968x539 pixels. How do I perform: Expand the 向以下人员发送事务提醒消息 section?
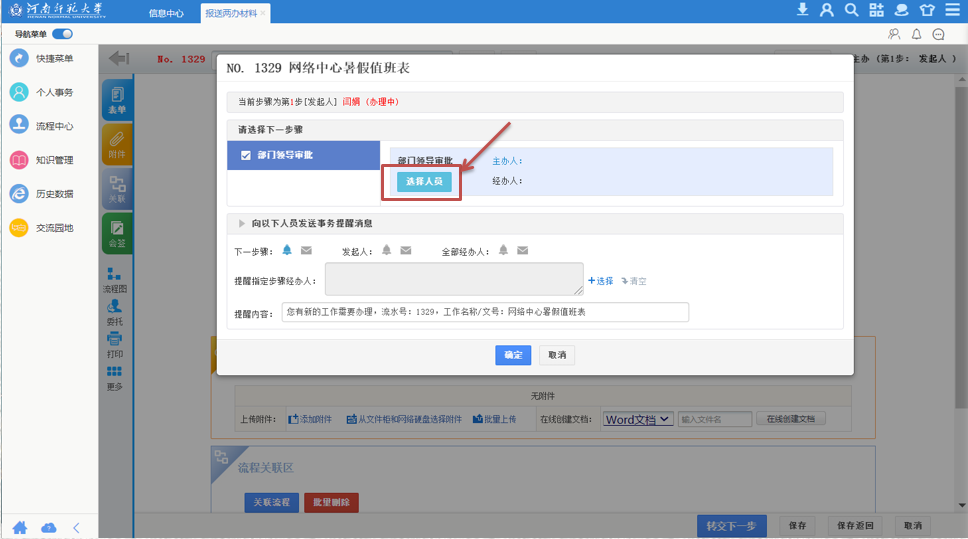242,223
